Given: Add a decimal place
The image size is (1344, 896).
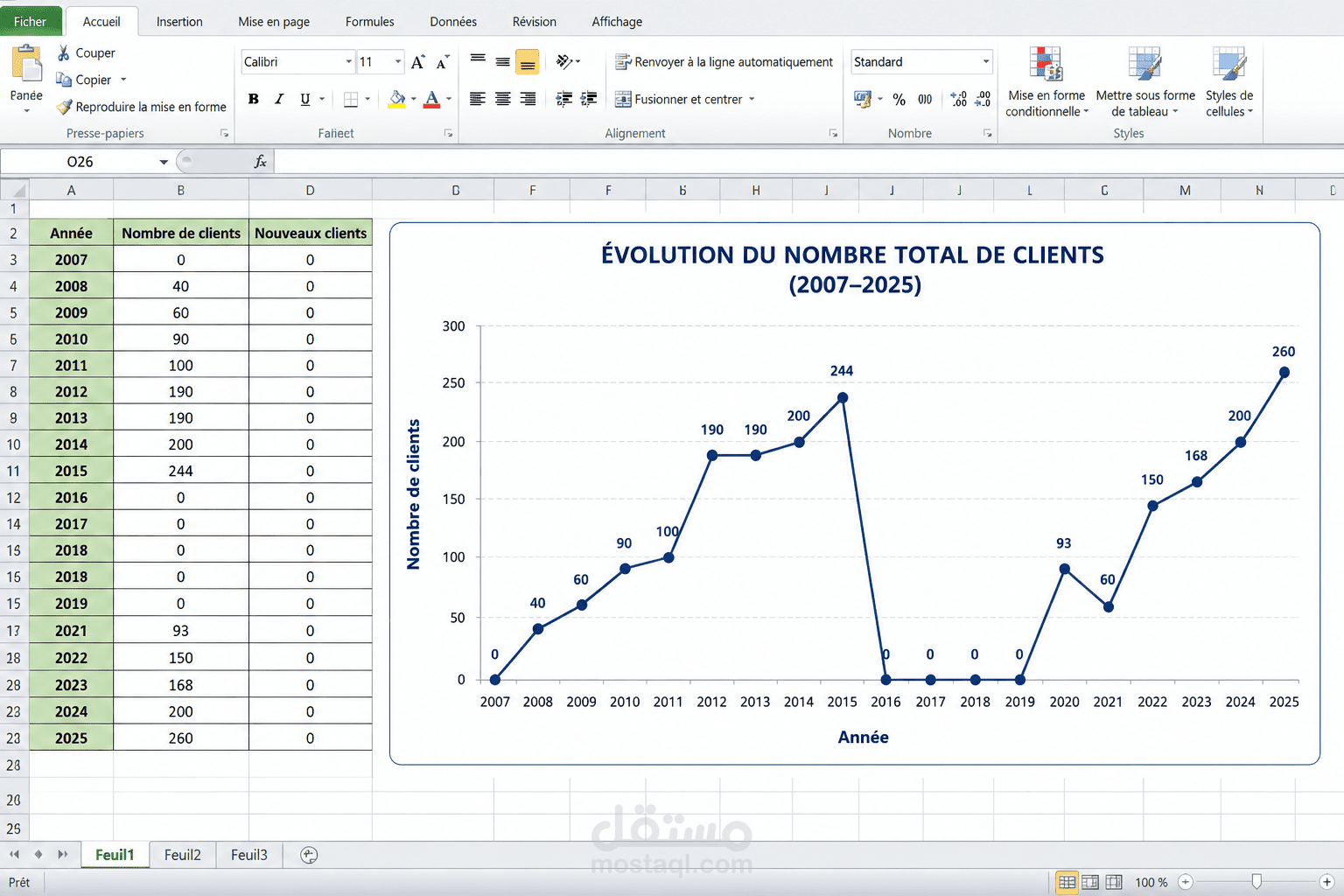Looking at the screenshot, I should pyautogui.click(x=958, y=99).
